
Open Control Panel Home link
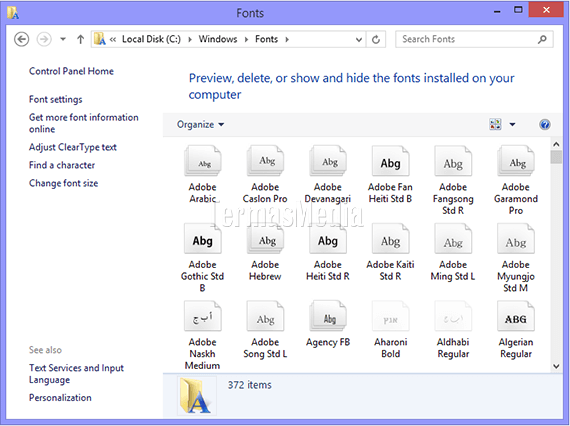71,71
